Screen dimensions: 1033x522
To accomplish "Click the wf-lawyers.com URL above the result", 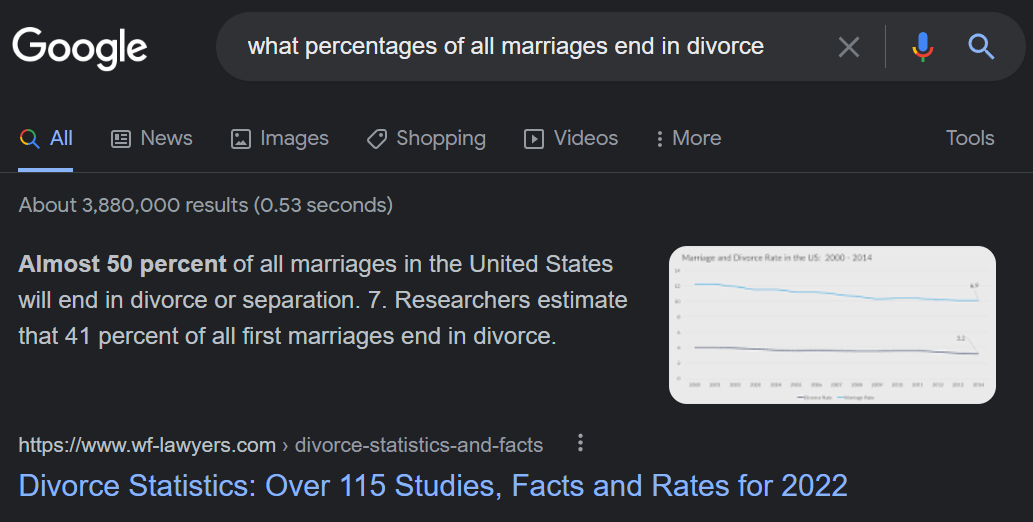I will point(147,445).
